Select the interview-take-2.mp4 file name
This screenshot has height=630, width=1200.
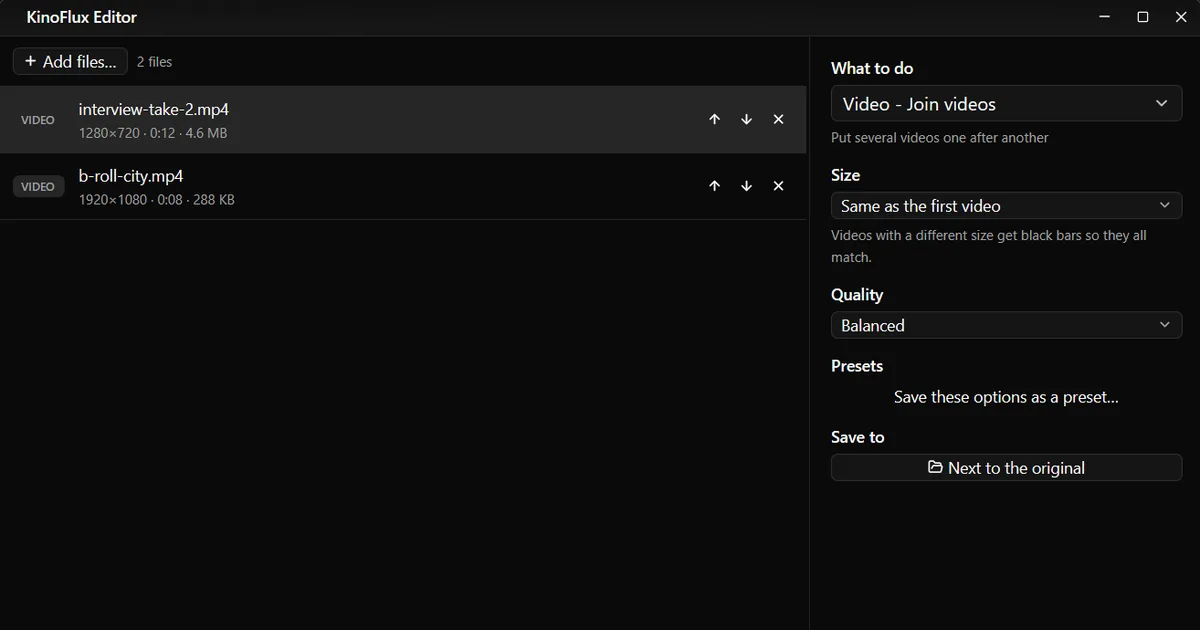(154, 109)
